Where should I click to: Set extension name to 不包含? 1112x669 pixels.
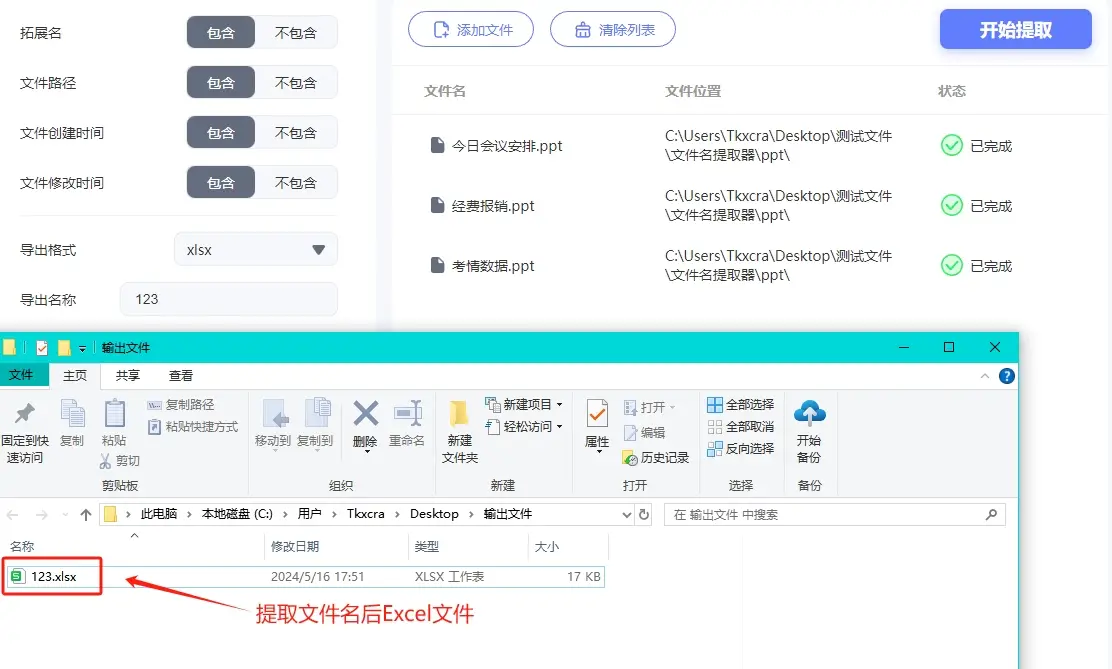point(296,33)
